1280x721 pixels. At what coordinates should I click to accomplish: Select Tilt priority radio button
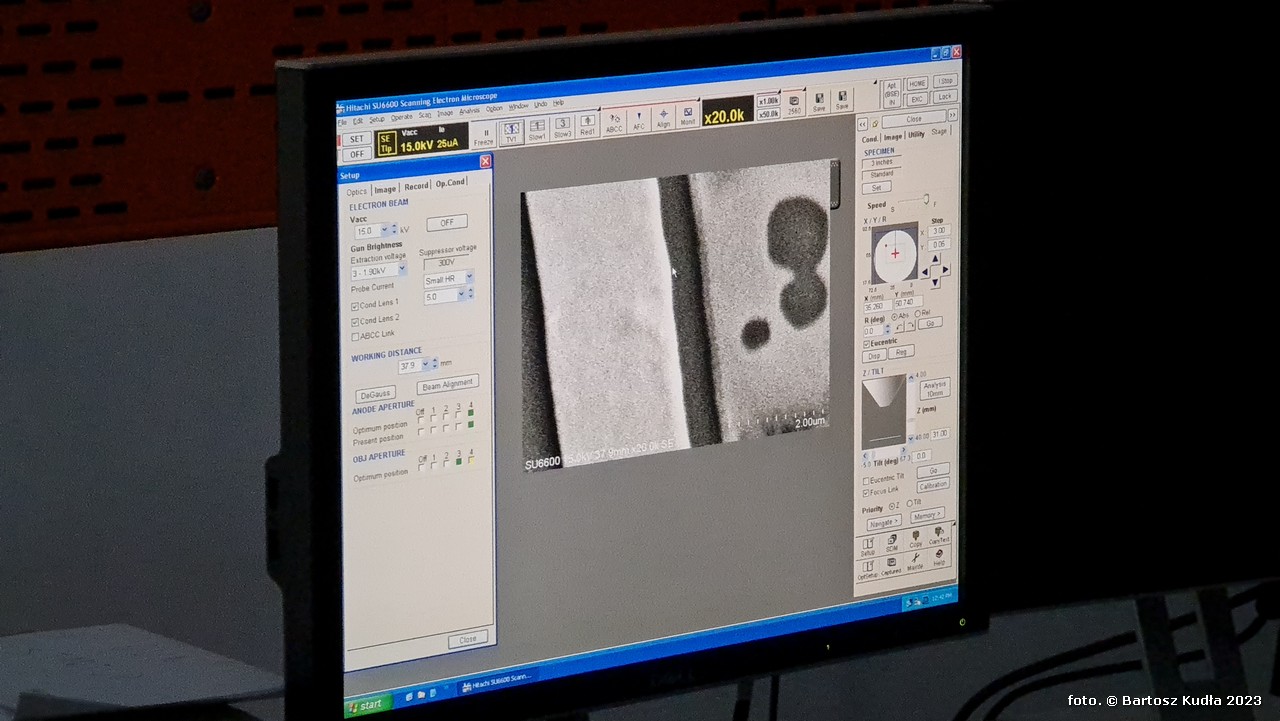pyautogui.click(x=909, y=503)
